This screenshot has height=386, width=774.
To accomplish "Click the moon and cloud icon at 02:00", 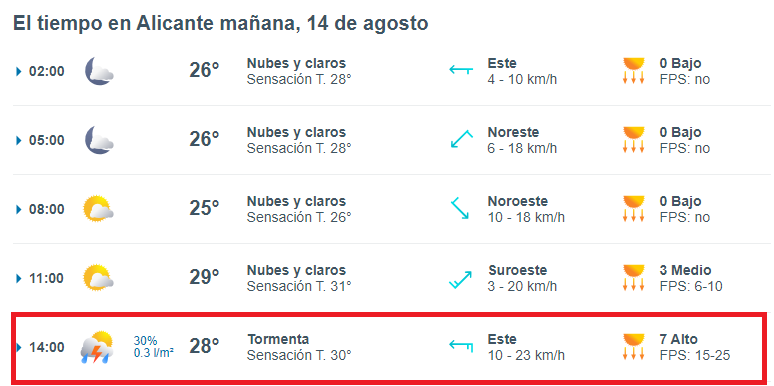I will point(99,71).
